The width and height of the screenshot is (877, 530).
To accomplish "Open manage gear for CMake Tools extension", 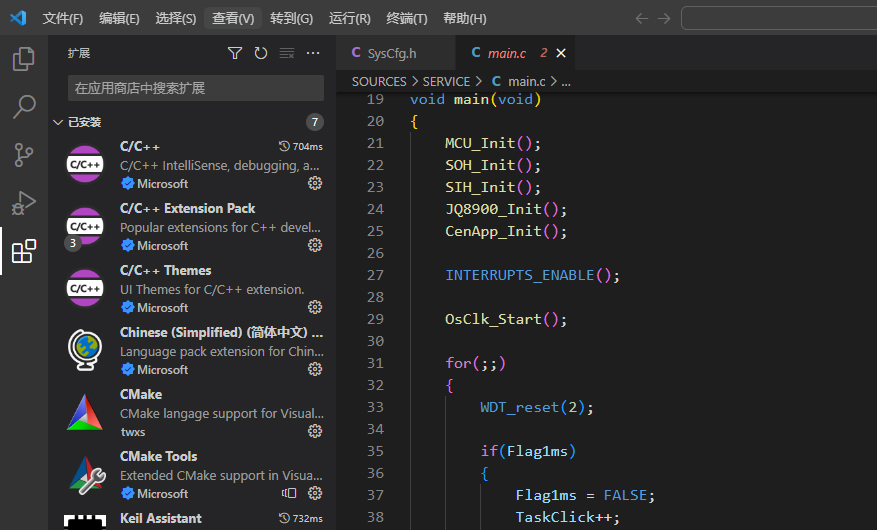I will 315,493.
